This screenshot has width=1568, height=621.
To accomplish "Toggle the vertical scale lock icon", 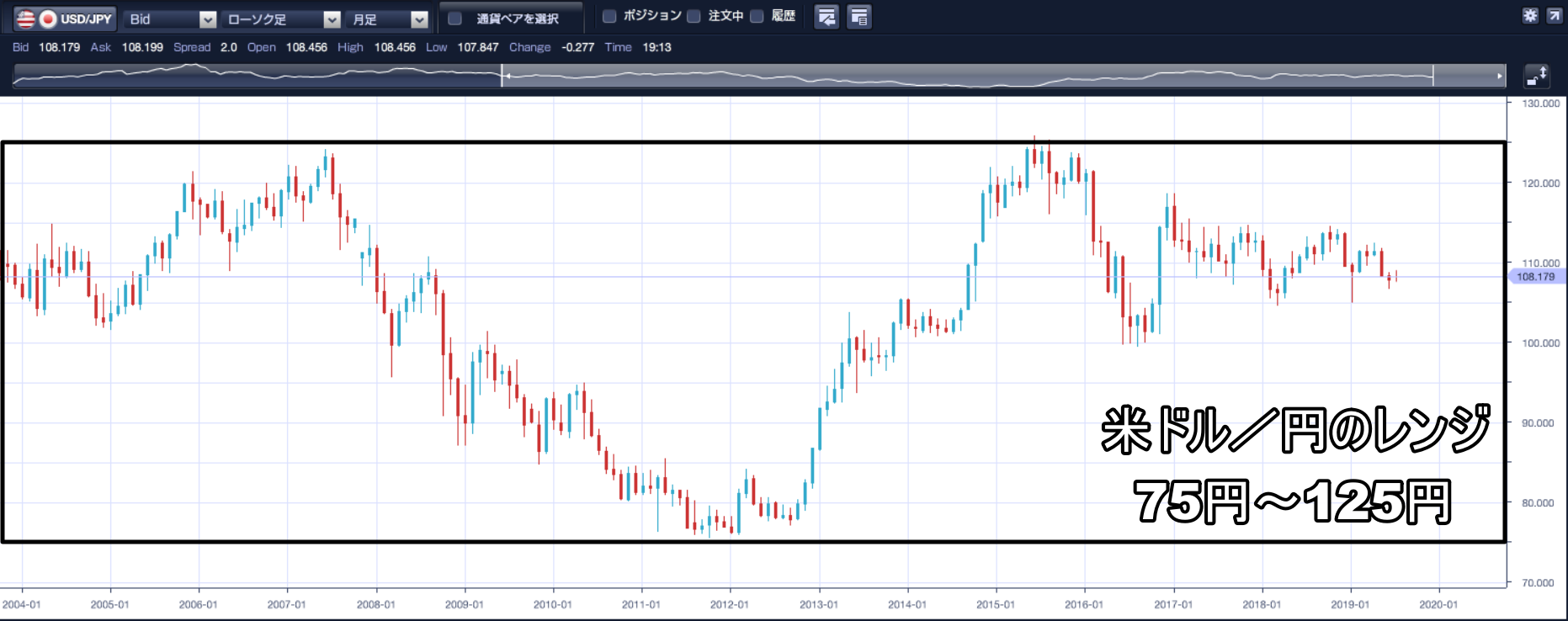I will tap(1537, 76).
